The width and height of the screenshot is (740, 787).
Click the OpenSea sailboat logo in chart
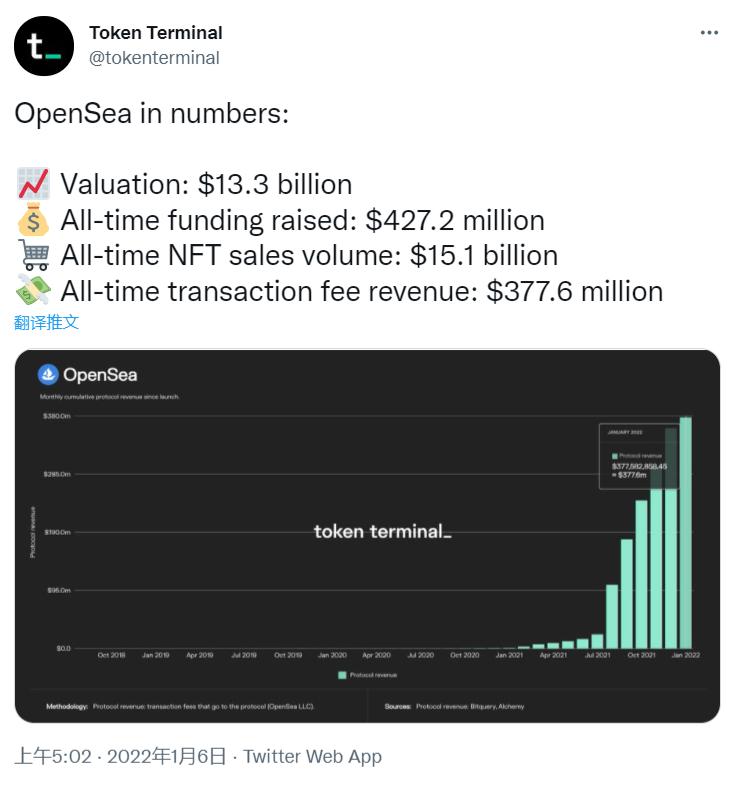tap(49, 375)
